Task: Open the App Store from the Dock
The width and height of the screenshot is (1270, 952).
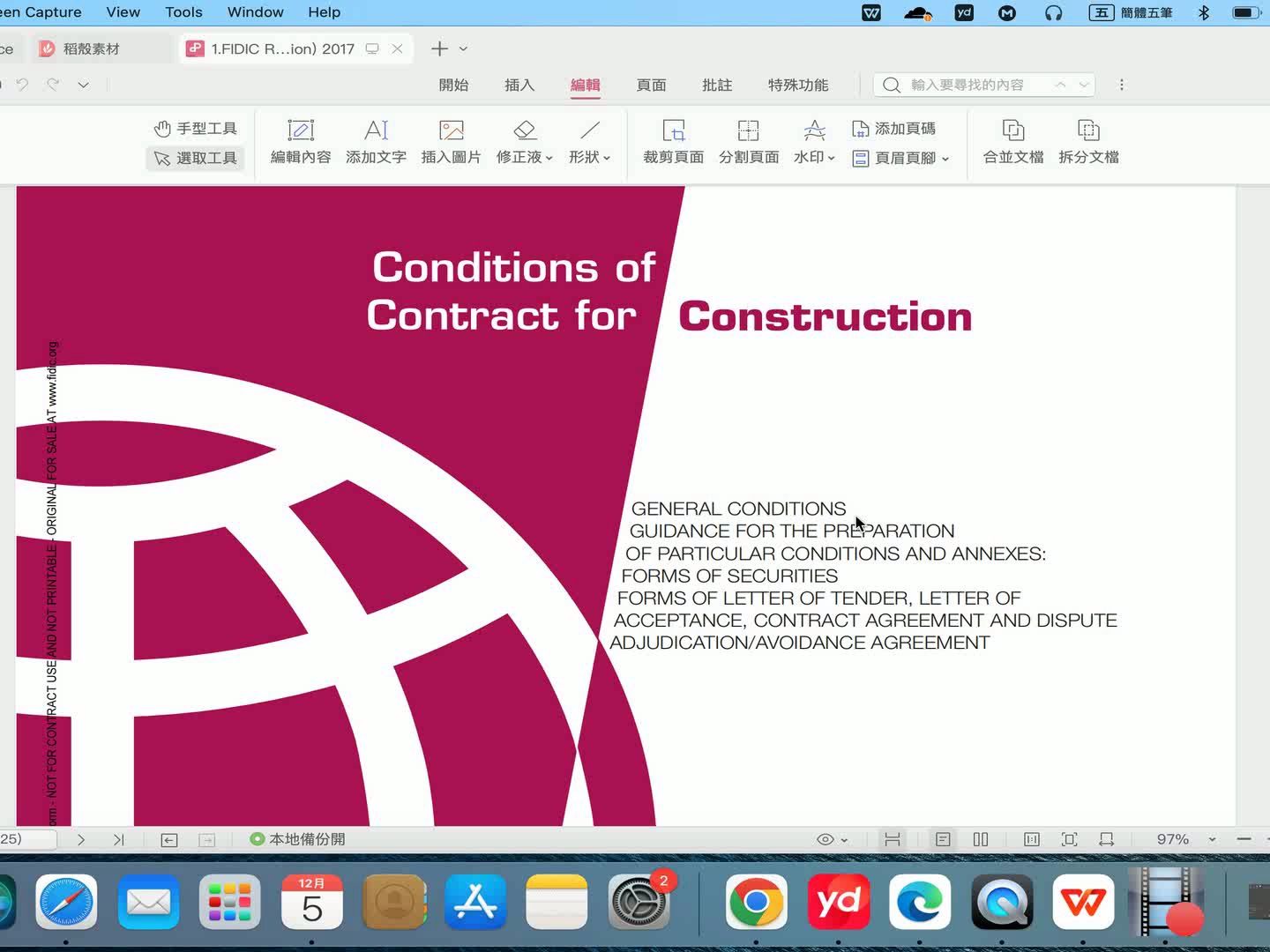Action: [474, 902]
